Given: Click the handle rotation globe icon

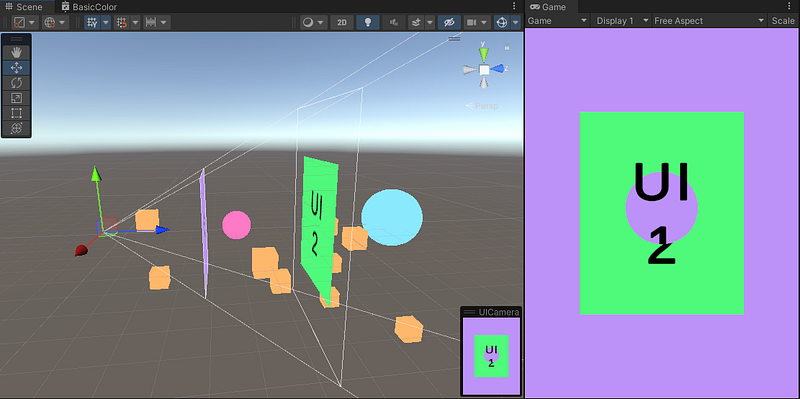Looking at the screenshot, I should click(x=49, y=22).
